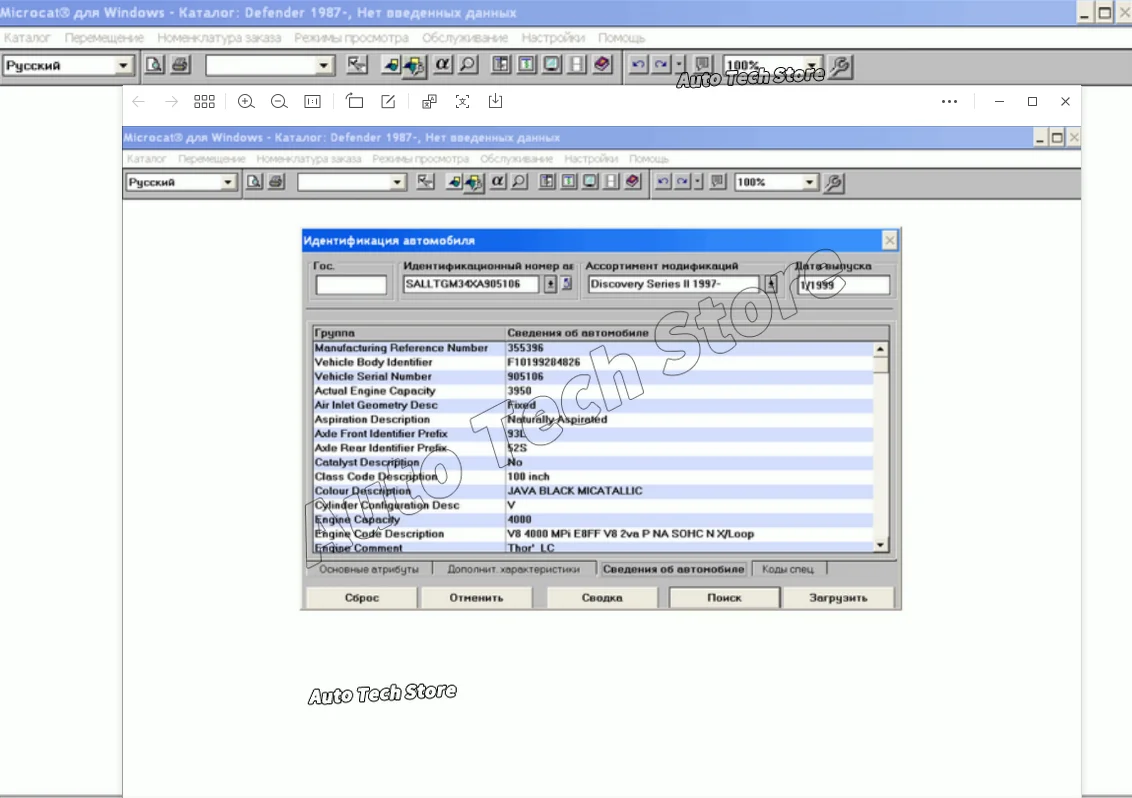Select Manufacturing Reference Number row
1132x798 pixels.
[x=593, y=348]
